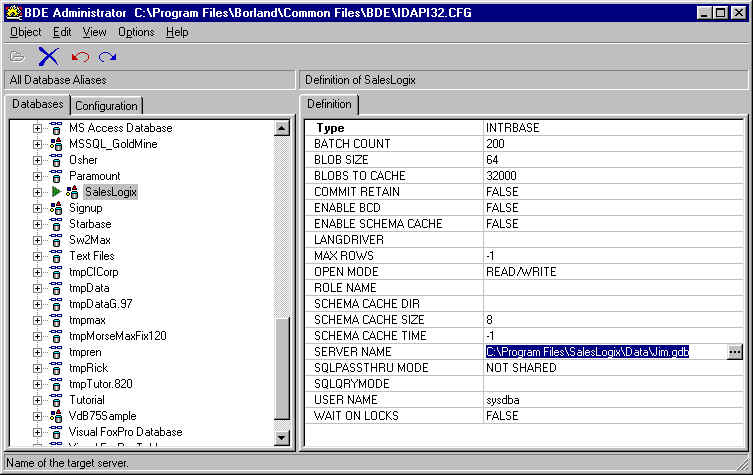The height and width of the screenshot is (475, 753).
Task: Select the Osher database icon
Action: click(x=56, y=160)
